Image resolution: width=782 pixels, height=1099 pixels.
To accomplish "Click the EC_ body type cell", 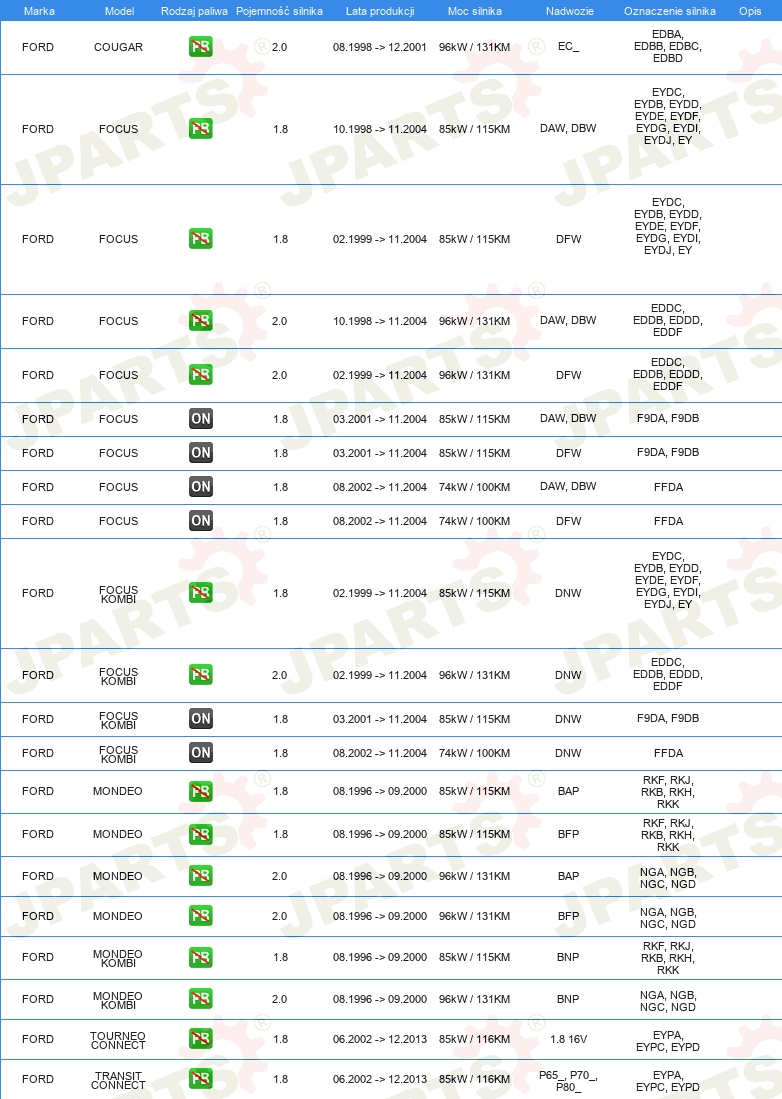I will click(568, 47).
